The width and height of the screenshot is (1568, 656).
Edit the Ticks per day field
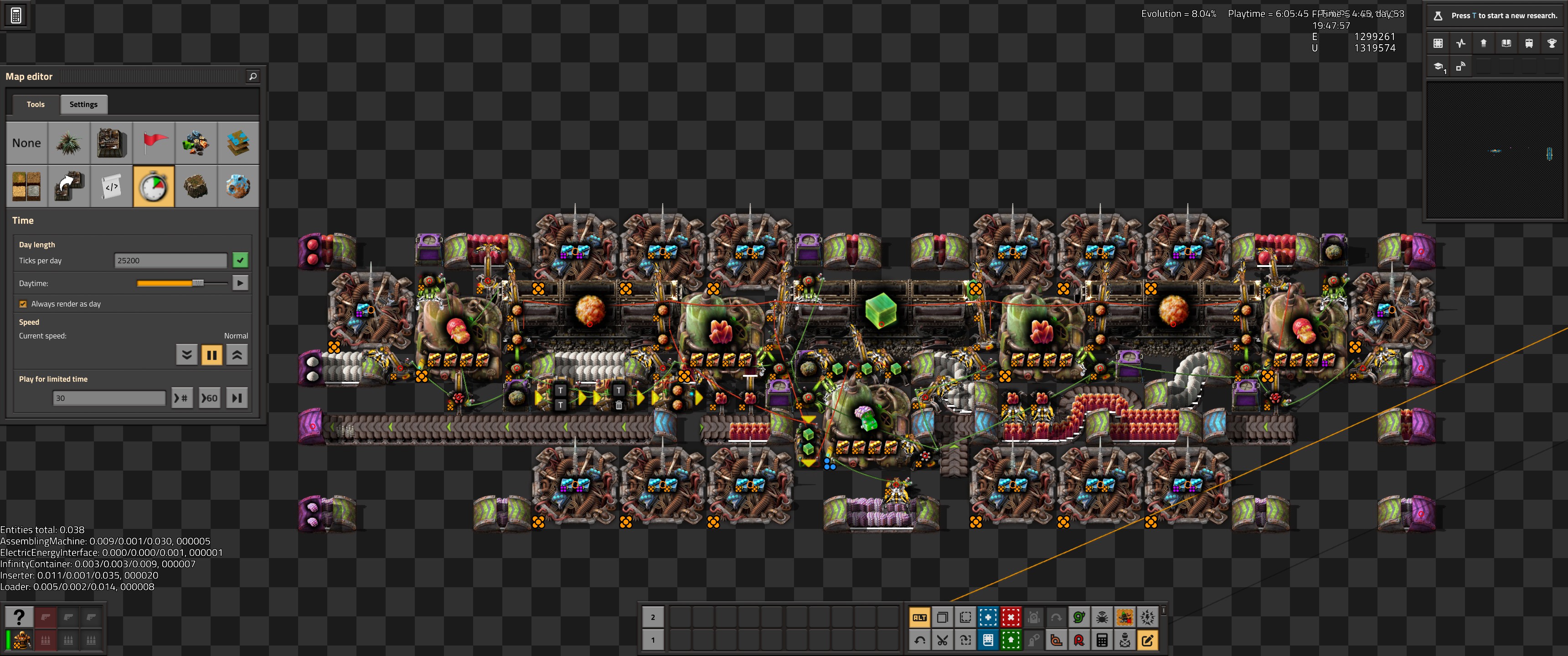click(x=170, y=261)
